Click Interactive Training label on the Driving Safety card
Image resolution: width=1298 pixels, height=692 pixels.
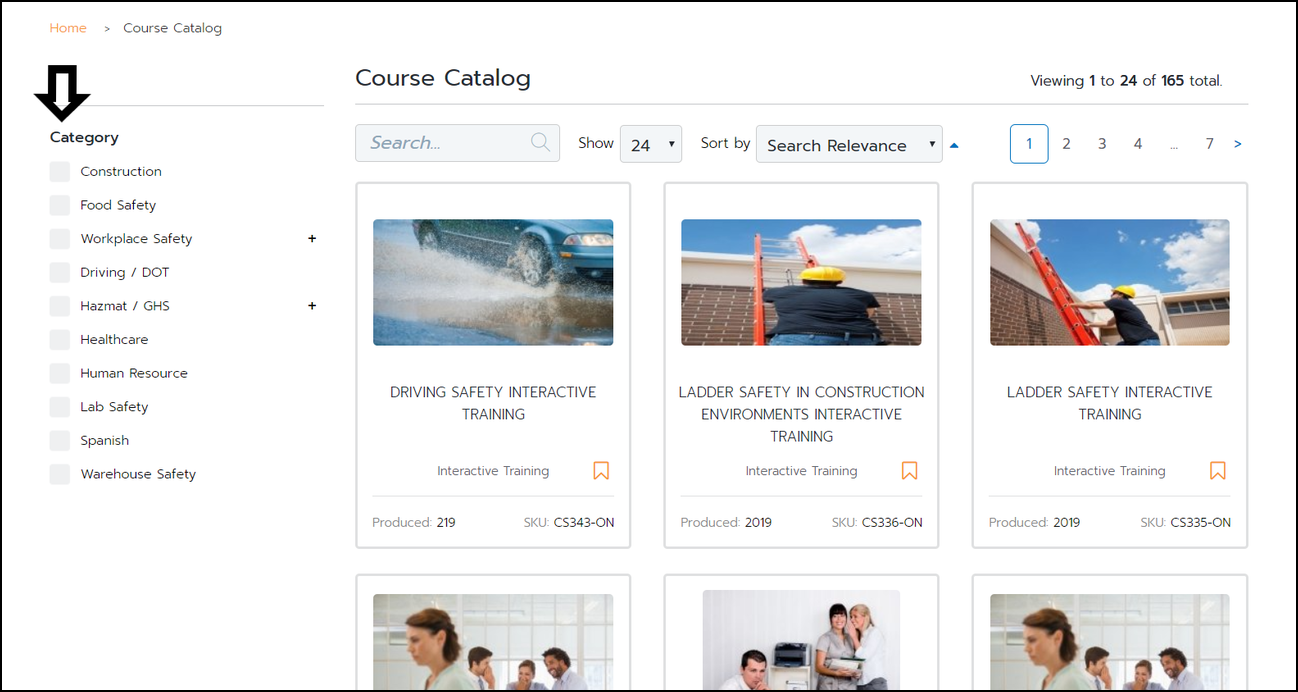[493, 471]
